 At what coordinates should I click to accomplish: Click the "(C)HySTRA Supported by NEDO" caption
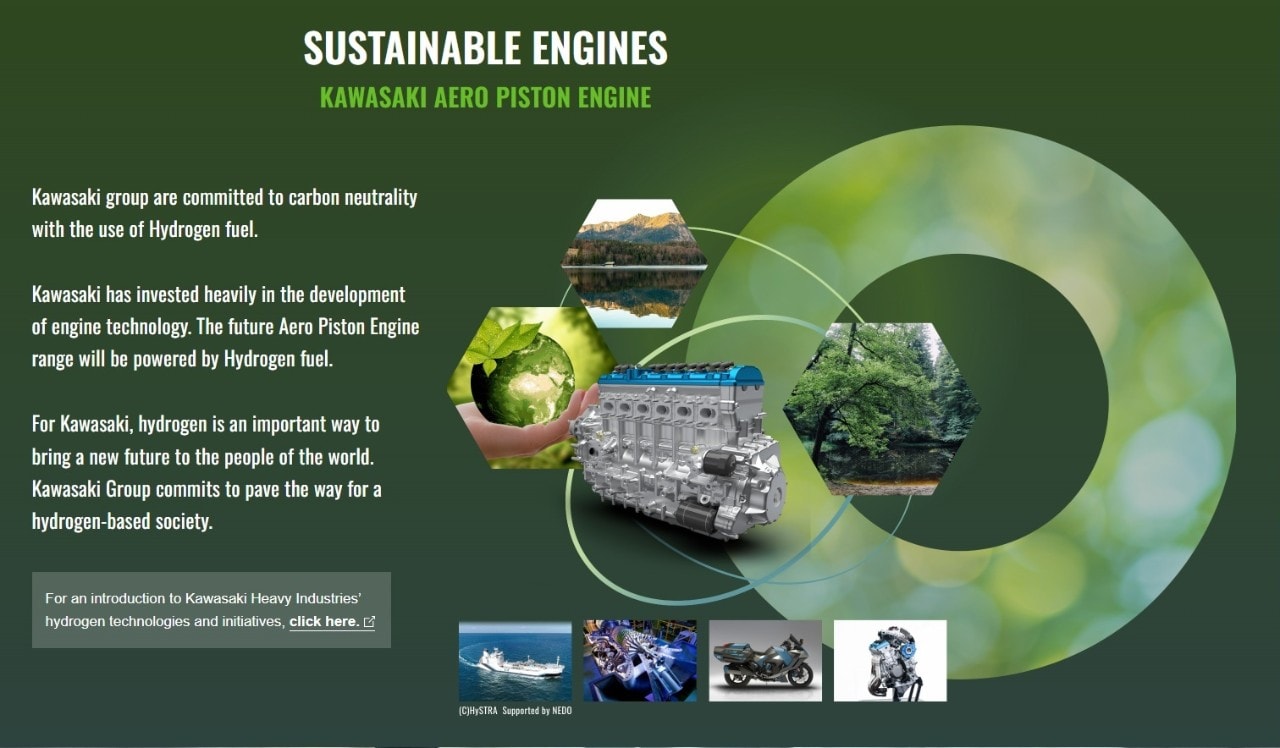(x=515, y=710)
